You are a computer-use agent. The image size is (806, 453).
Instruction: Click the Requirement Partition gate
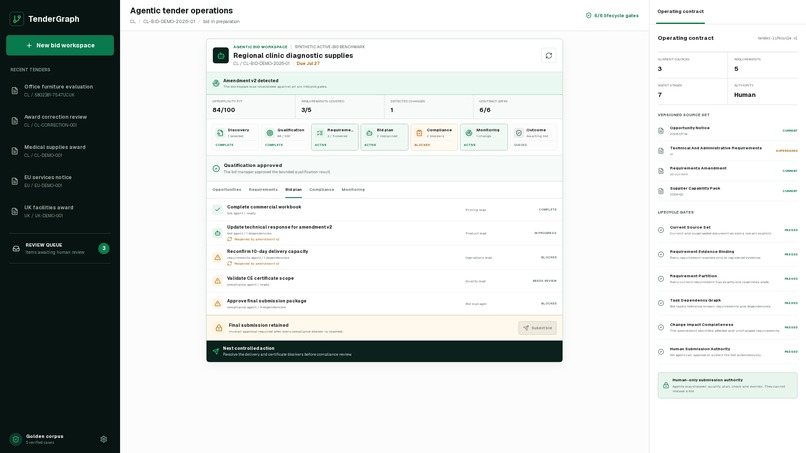727,279
